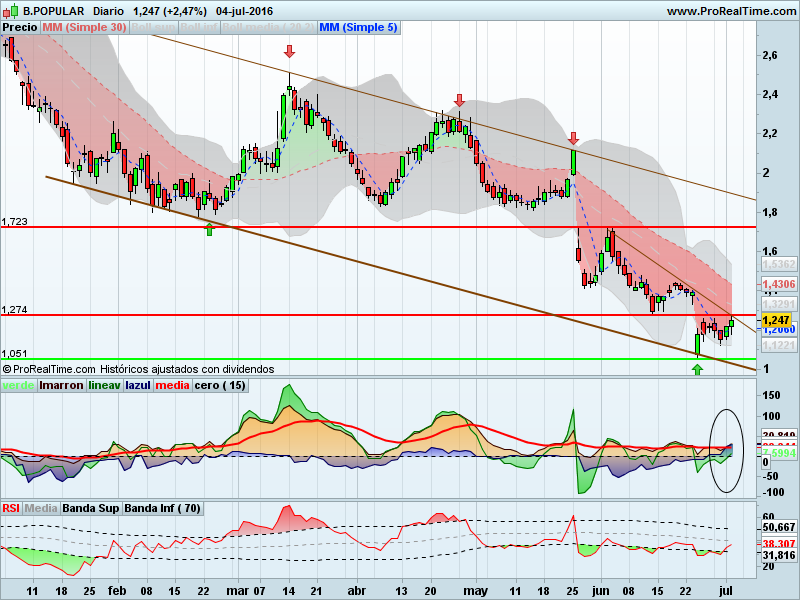
Task: Select the gray Media RSI label
Action: coord(41,508)
